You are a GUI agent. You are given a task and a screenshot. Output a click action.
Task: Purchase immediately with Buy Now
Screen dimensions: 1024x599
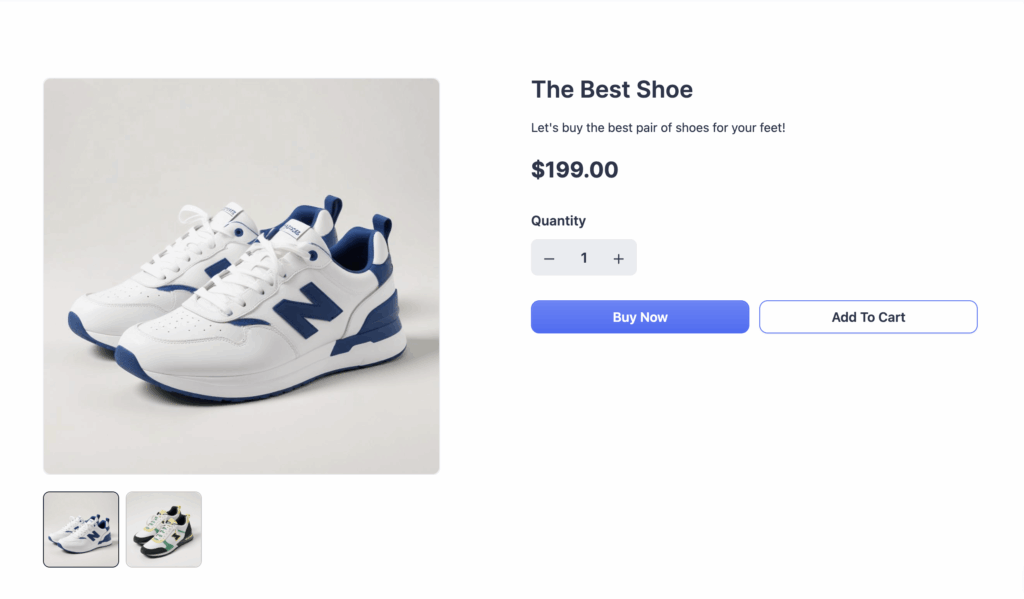[x=639, y=316]
